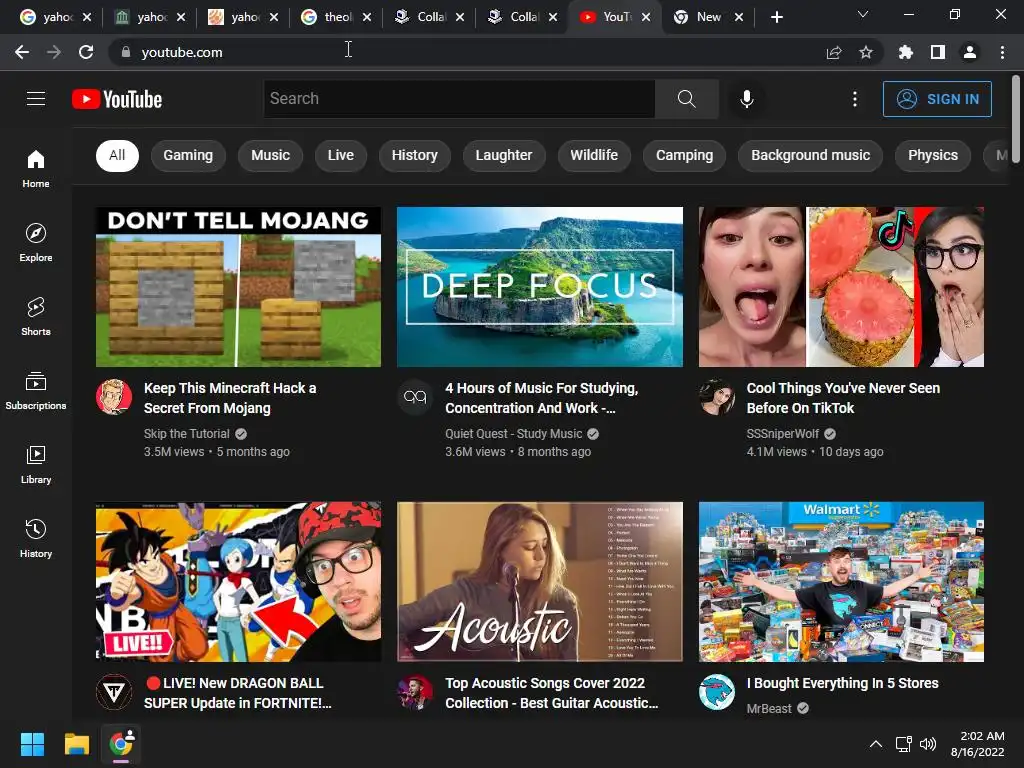The height and width of the screenshot is (768, 1024).
Task: Click SSSniperWolf channel avatar
Action: coord(716,396)
